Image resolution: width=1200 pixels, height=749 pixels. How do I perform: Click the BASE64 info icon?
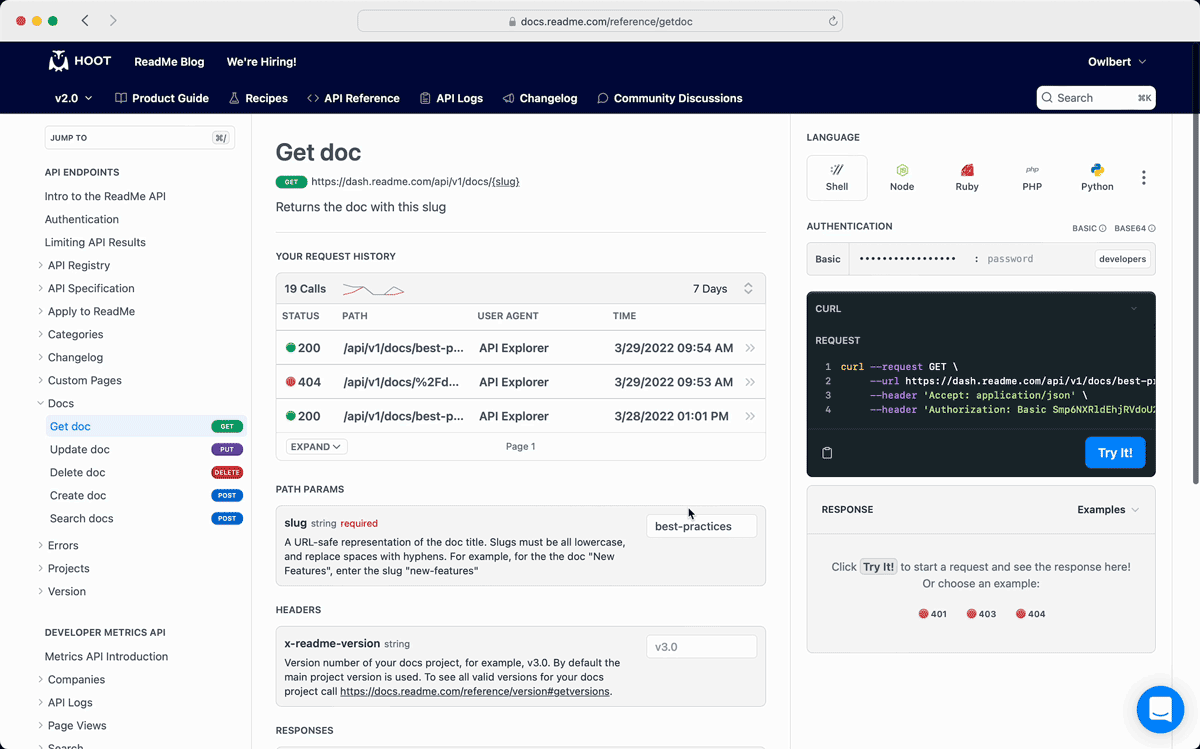coord(1152,229)
